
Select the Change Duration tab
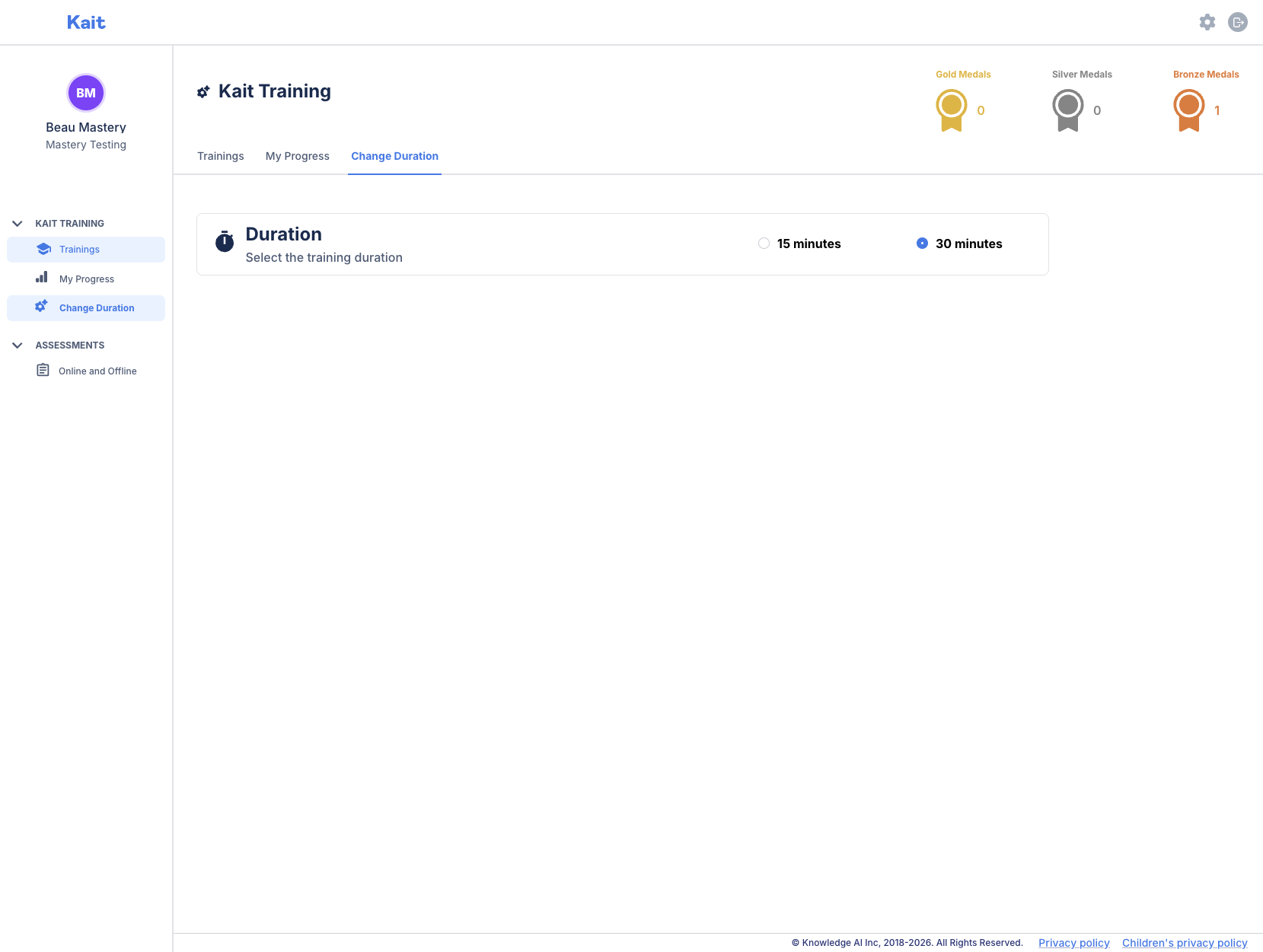click(394, 156)
